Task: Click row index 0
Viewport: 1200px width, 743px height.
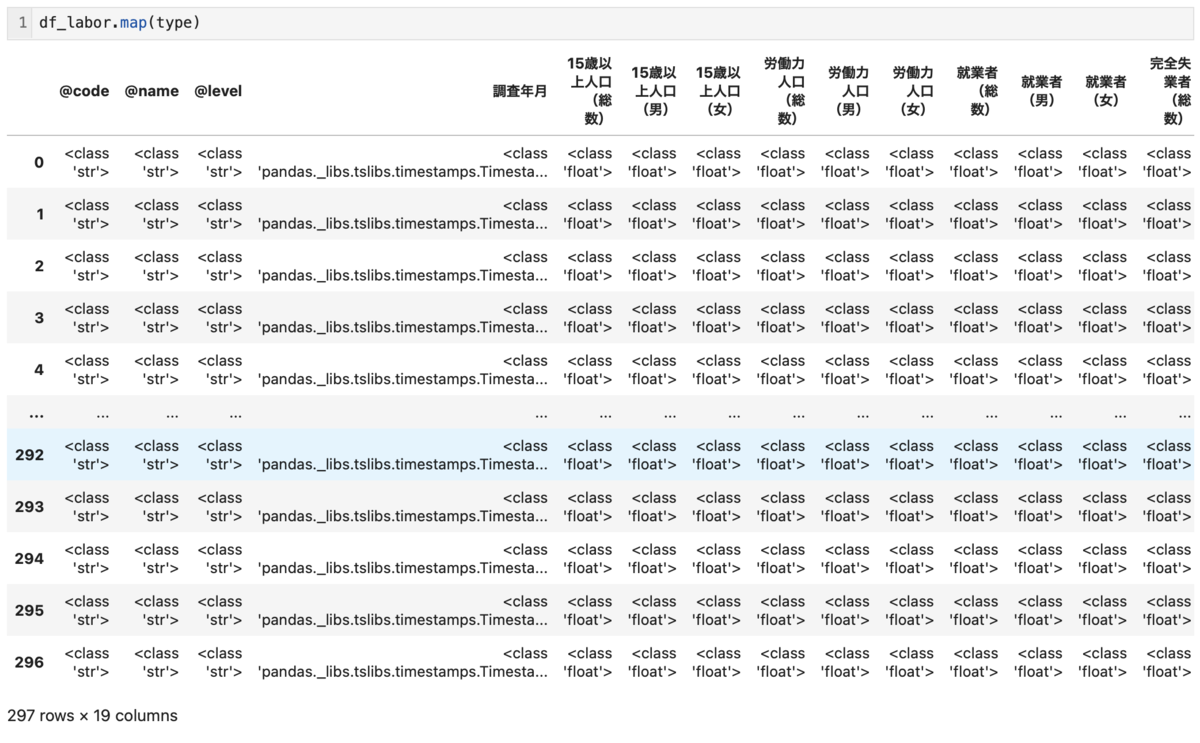Action: tap(39, 162)
